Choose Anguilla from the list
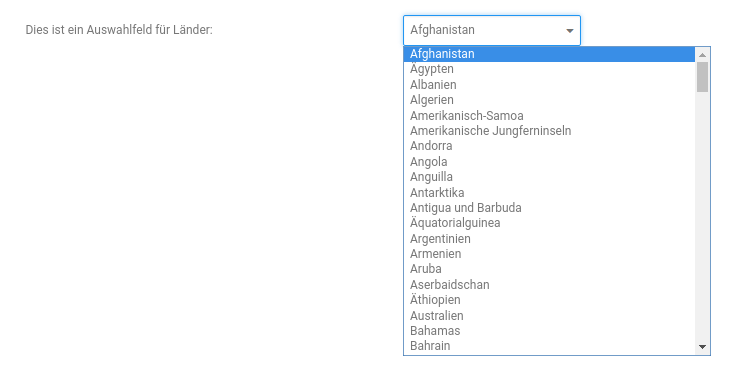Image resolution: width=730 pixels, height=376 pixels. coord(549,177)
